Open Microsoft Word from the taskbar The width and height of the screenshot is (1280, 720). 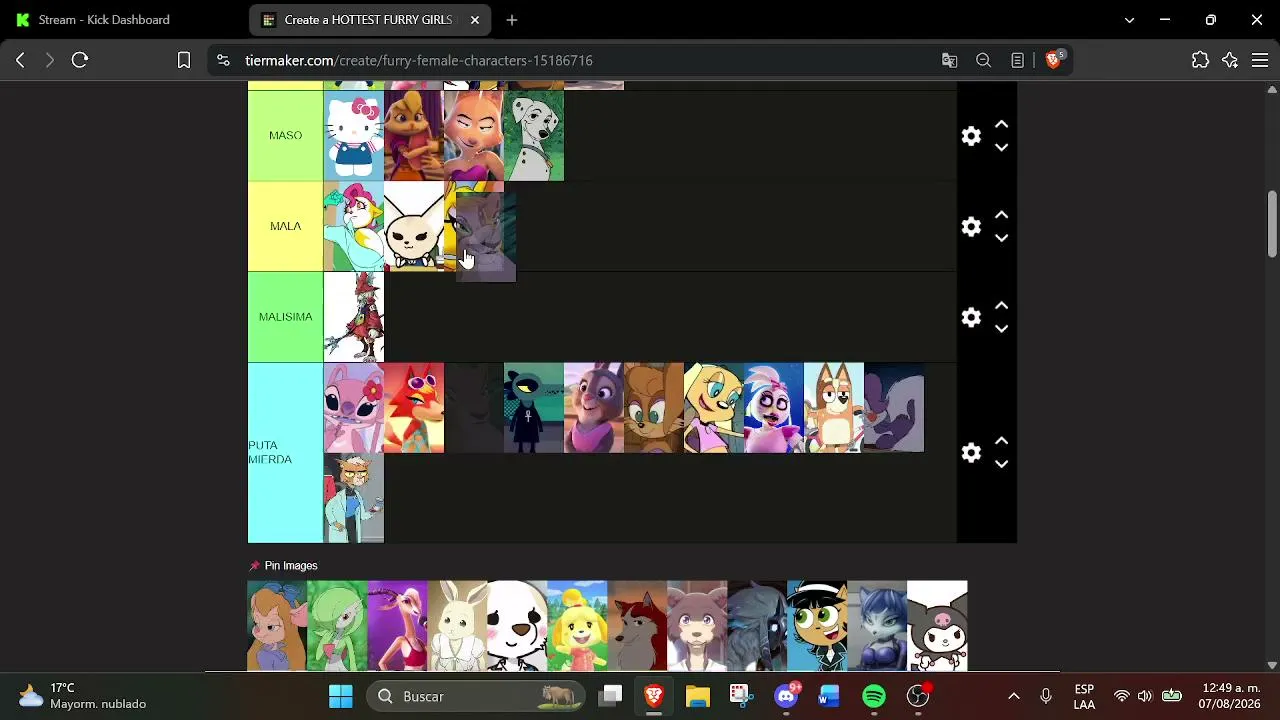coord(829,696)
